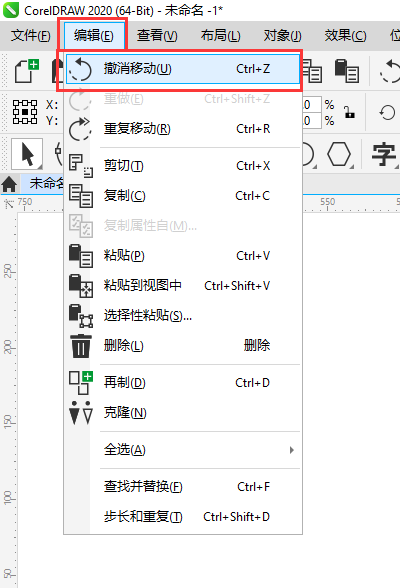Select 粘贴(P) in the menu
400x588 pixels.
pyautogui.click(x=183, y=256)
